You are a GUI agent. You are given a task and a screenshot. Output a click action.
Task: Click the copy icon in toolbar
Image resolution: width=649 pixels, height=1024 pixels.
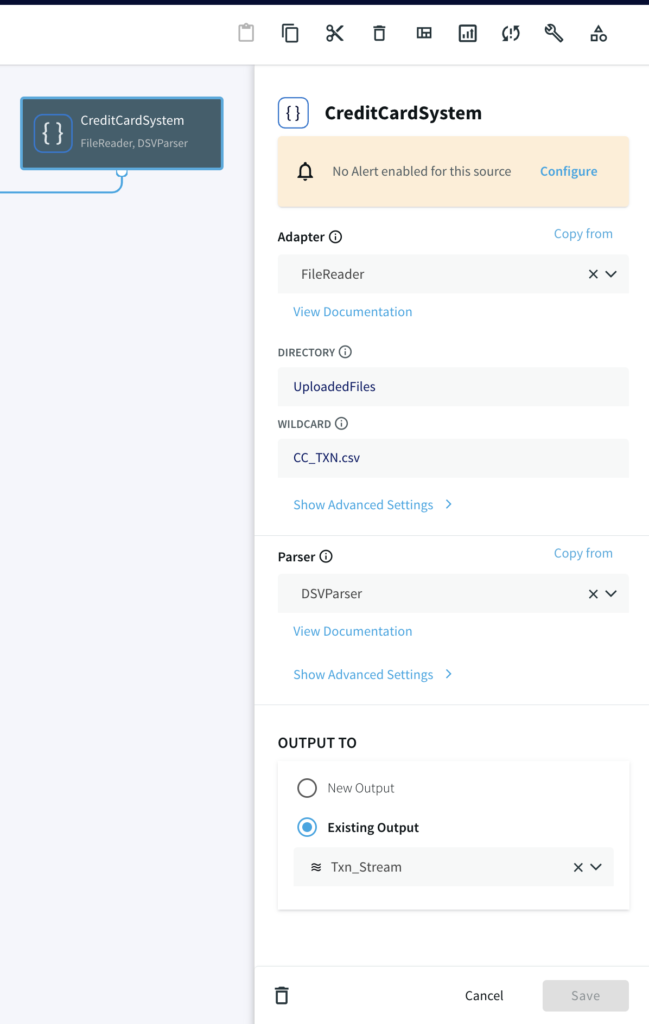tap(290, 33)
